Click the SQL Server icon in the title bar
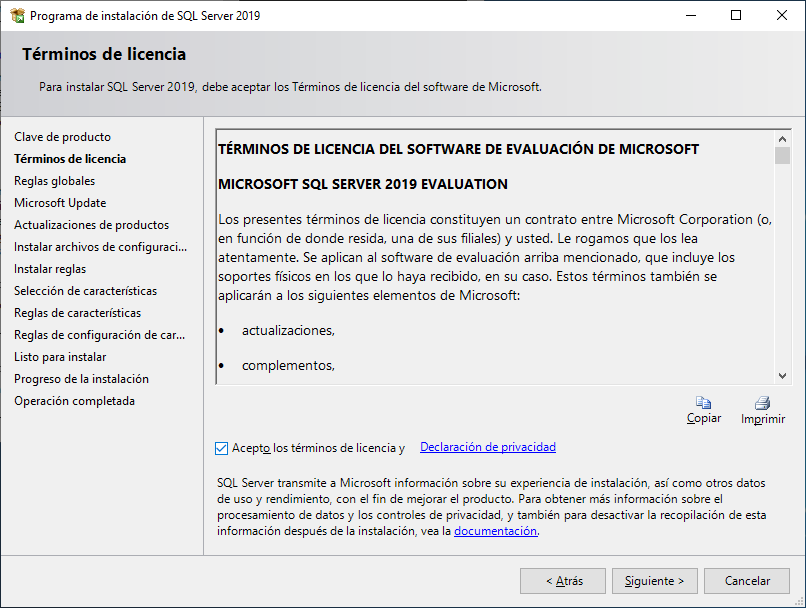Screen dimensions: 806x608 [x=16, y=15]
